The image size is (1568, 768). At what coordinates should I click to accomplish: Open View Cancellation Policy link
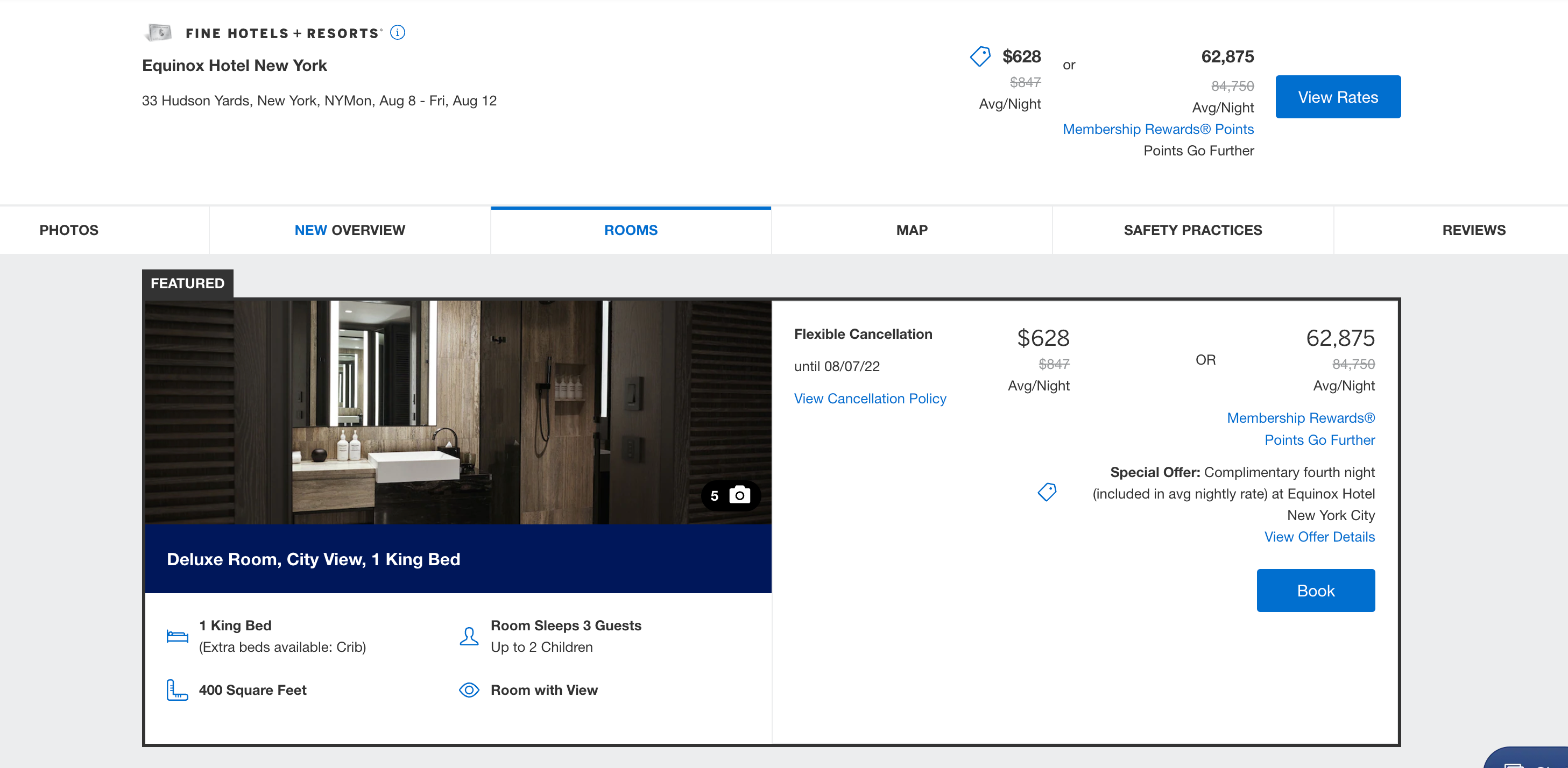click(870, 399)
